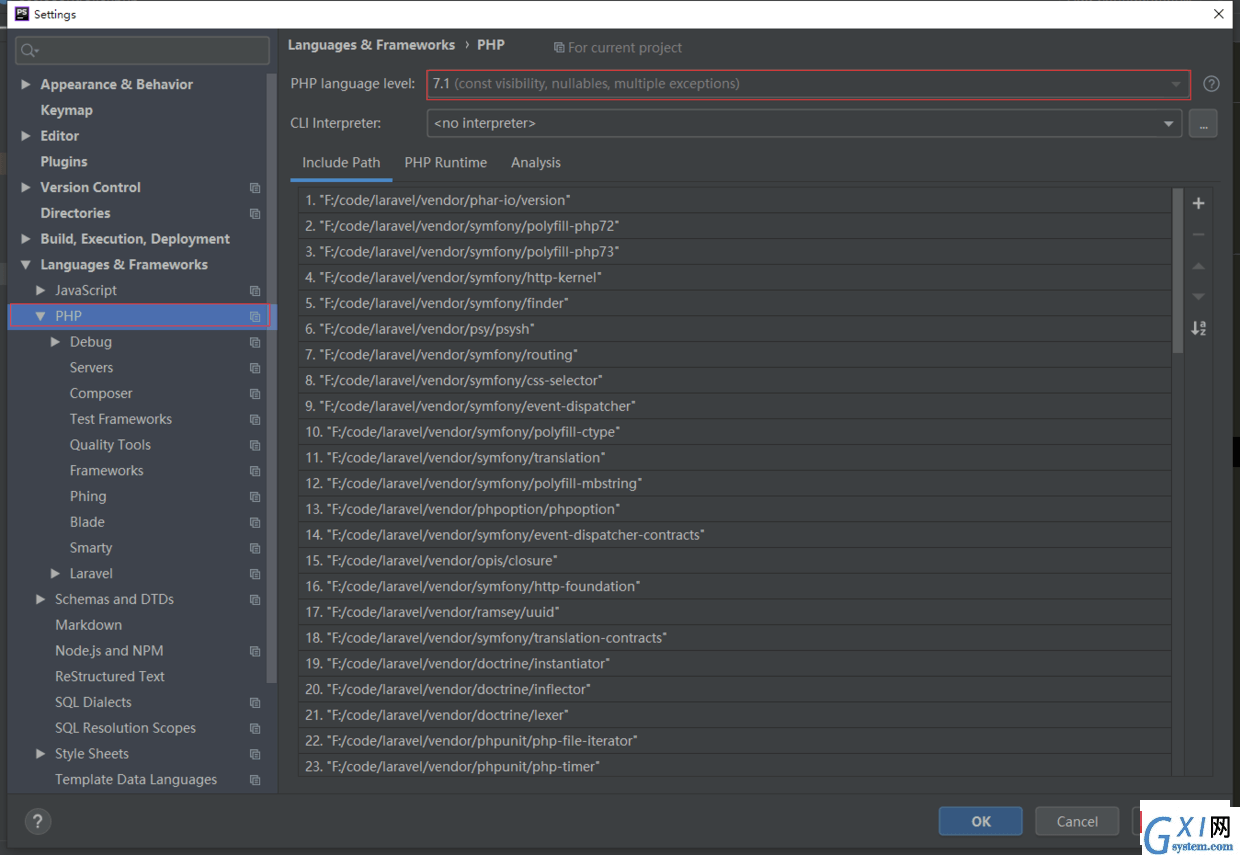Click the project-level icon next to Node.js and NPM

tap(255, 652)
